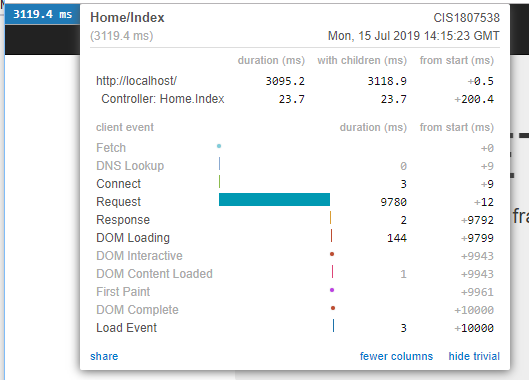The image size is (529, 380).
Task: Click the Response event label
Action: 123,220
